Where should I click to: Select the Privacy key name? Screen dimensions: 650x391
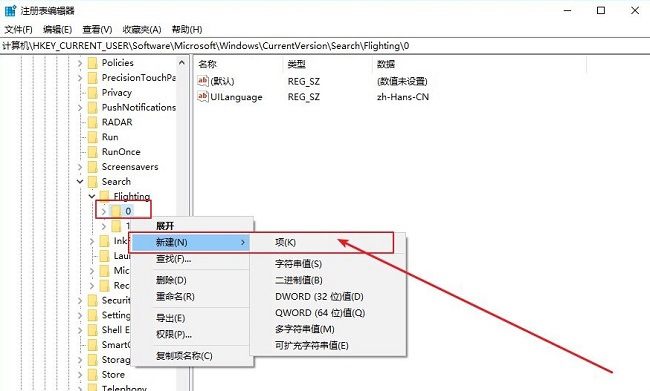[x=117, y=93]
